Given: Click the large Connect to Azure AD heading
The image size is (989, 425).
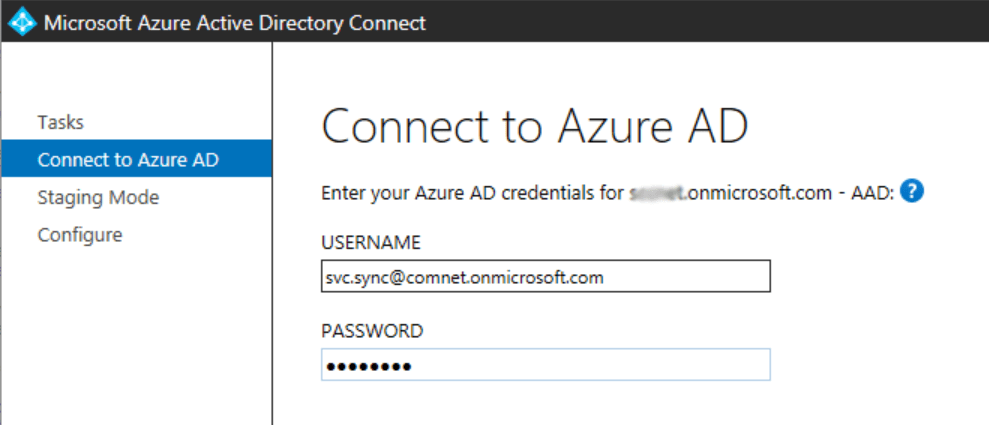Looking at the screenshot, I should (535, 127).
